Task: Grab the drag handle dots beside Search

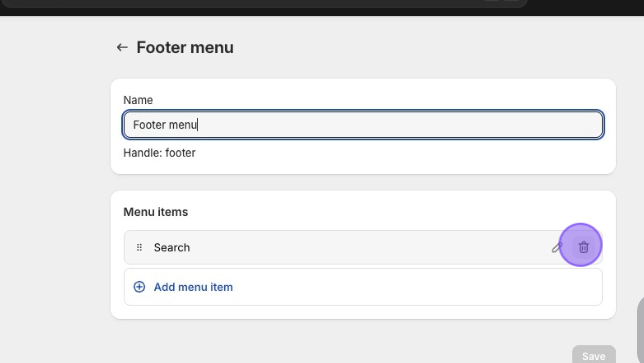Action: (x=139, y=247)
